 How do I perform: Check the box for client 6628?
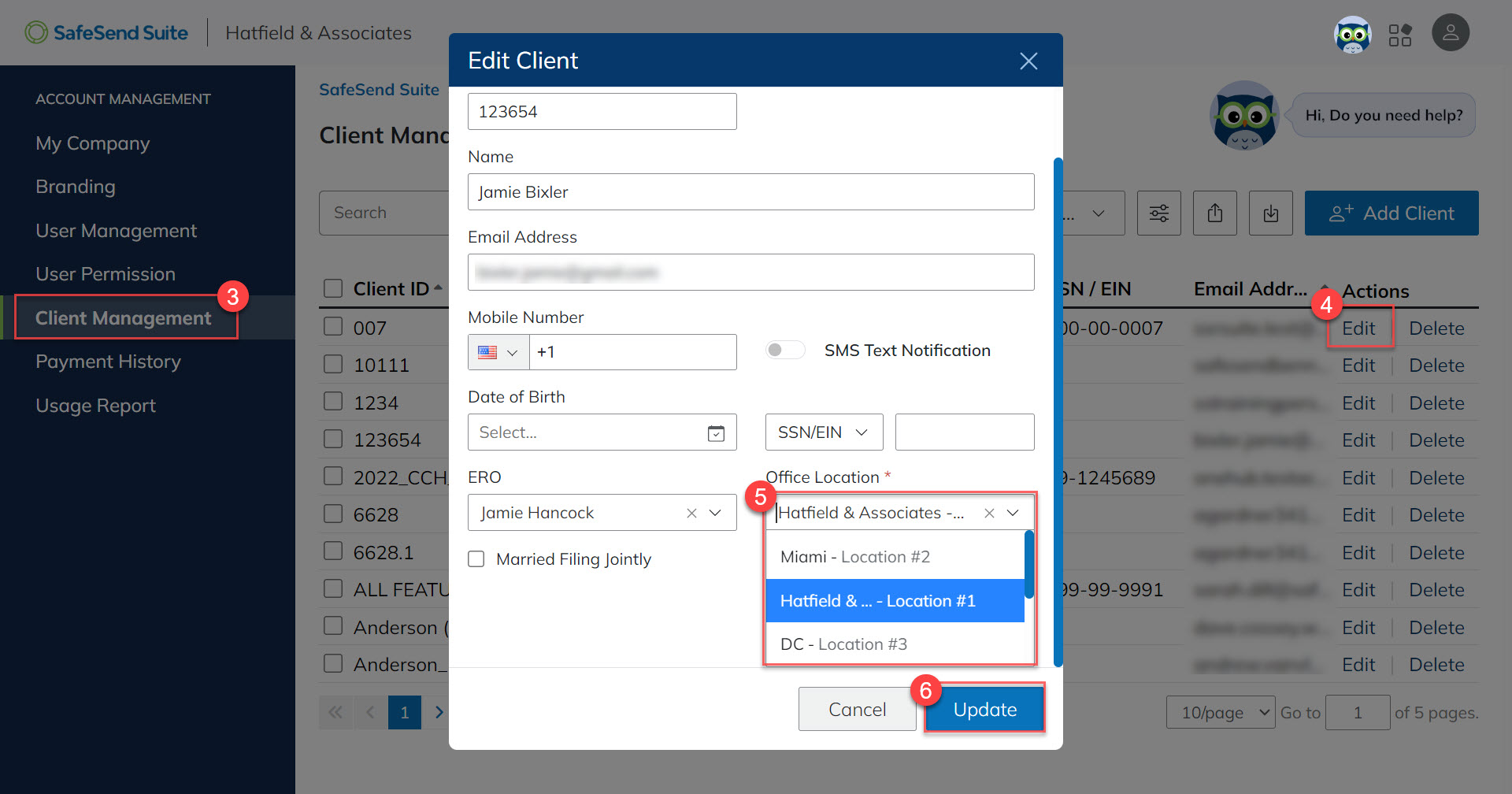coord(333,514)
